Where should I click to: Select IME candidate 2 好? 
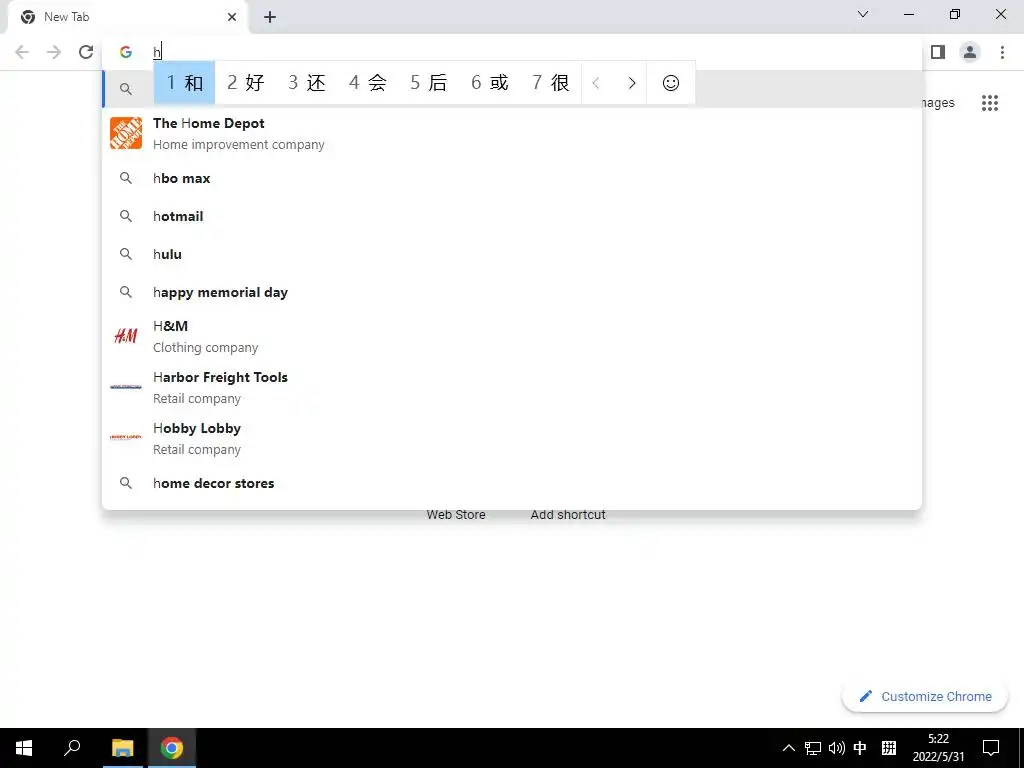pos(246,83)
